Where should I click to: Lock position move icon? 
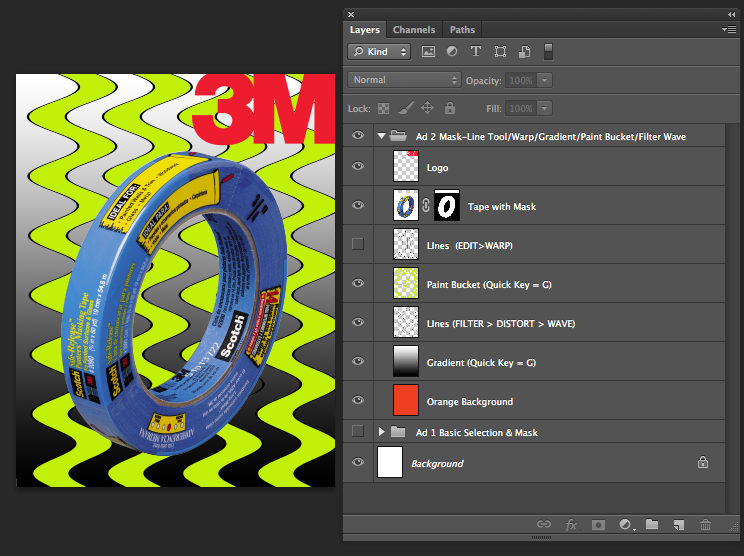click(427, 108)
